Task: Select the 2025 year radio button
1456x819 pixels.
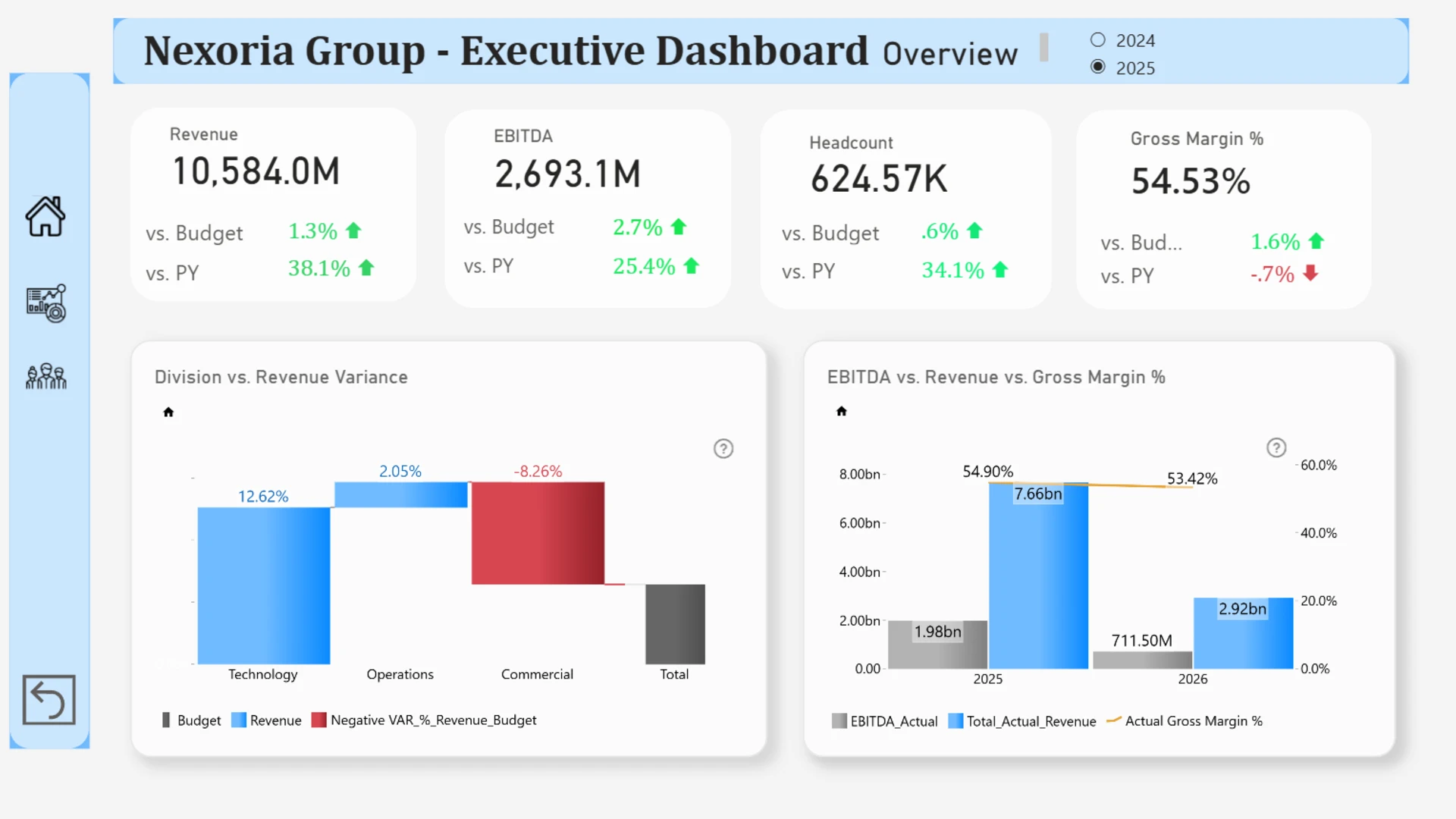Action: pyautogui.click(x=1098, y=67)
